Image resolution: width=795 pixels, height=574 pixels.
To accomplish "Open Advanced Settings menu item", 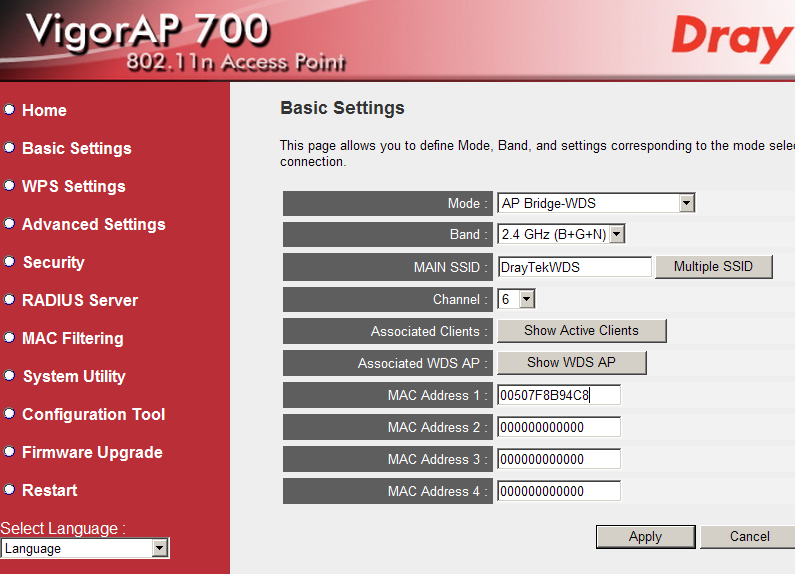I will tap(93, 224).
